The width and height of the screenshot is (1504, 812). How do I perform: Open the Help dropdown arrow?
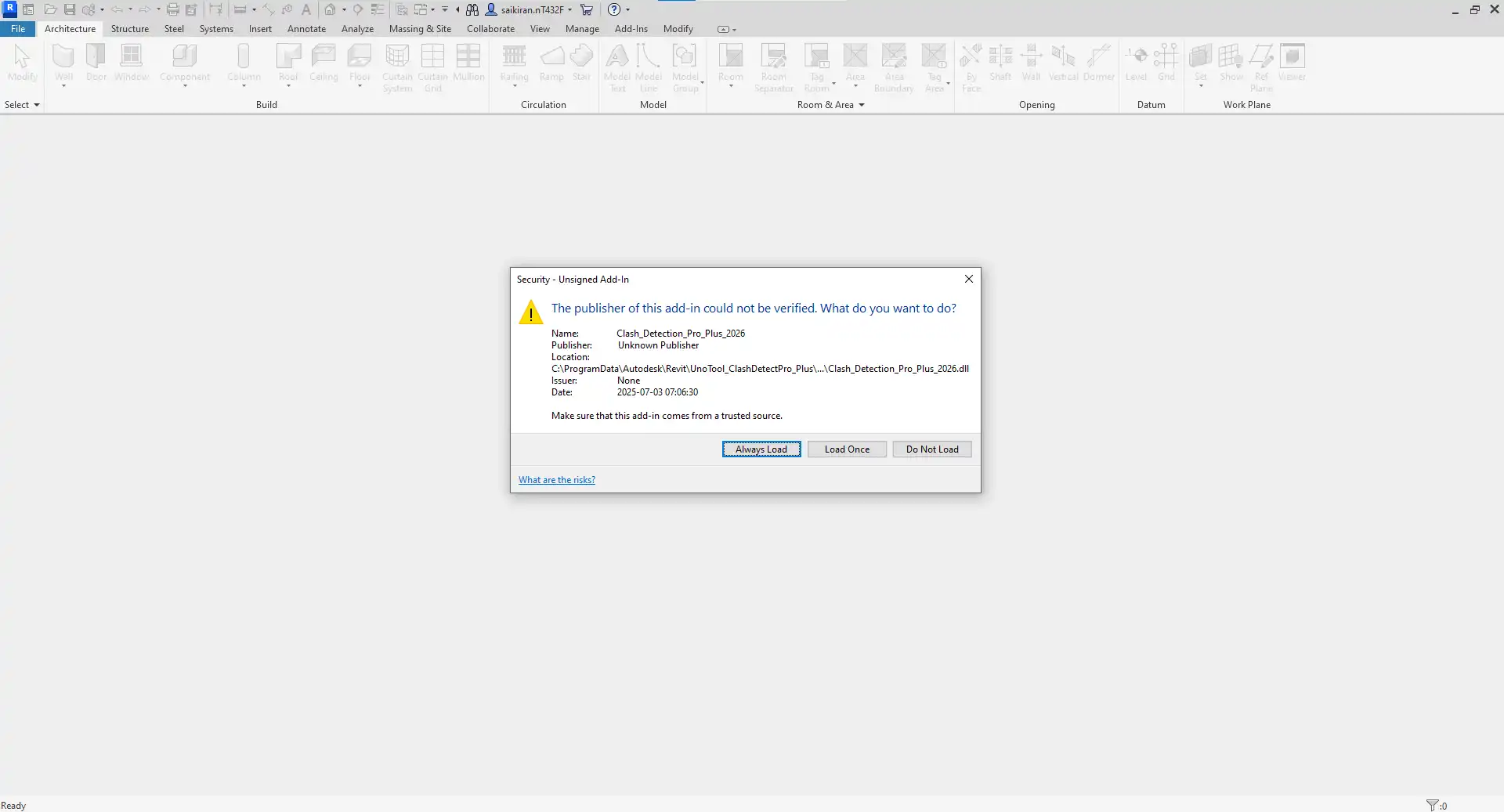click(627, 10)
